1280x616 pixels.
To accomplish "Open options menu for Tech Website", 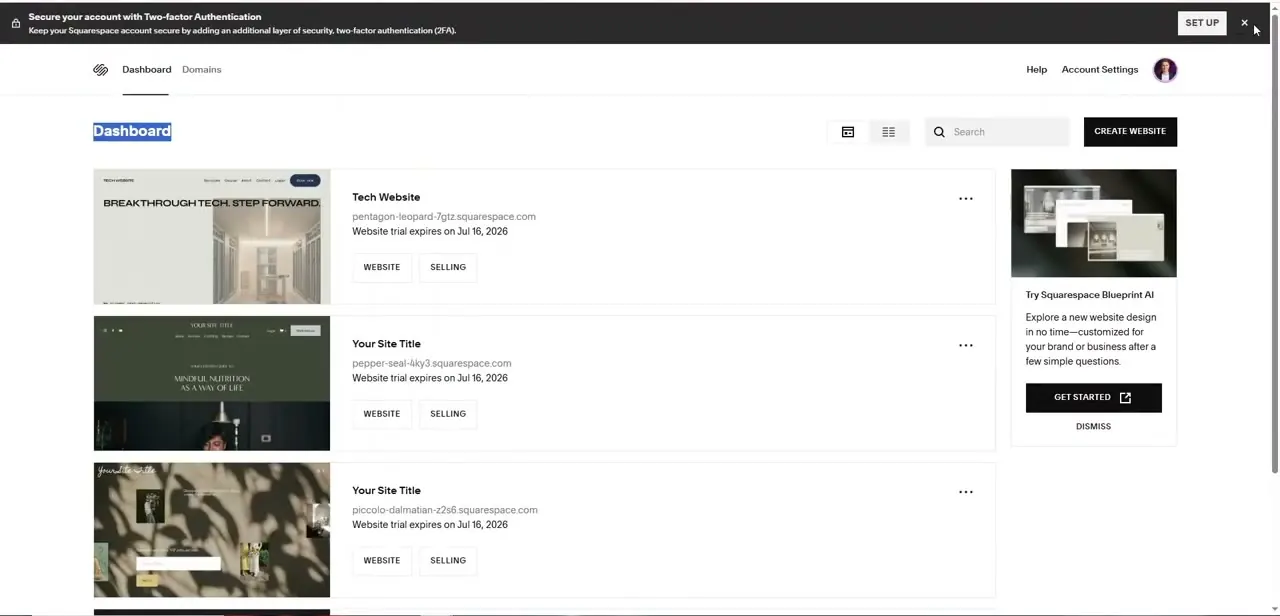I will pyautogui.click(x=966, y=198).
